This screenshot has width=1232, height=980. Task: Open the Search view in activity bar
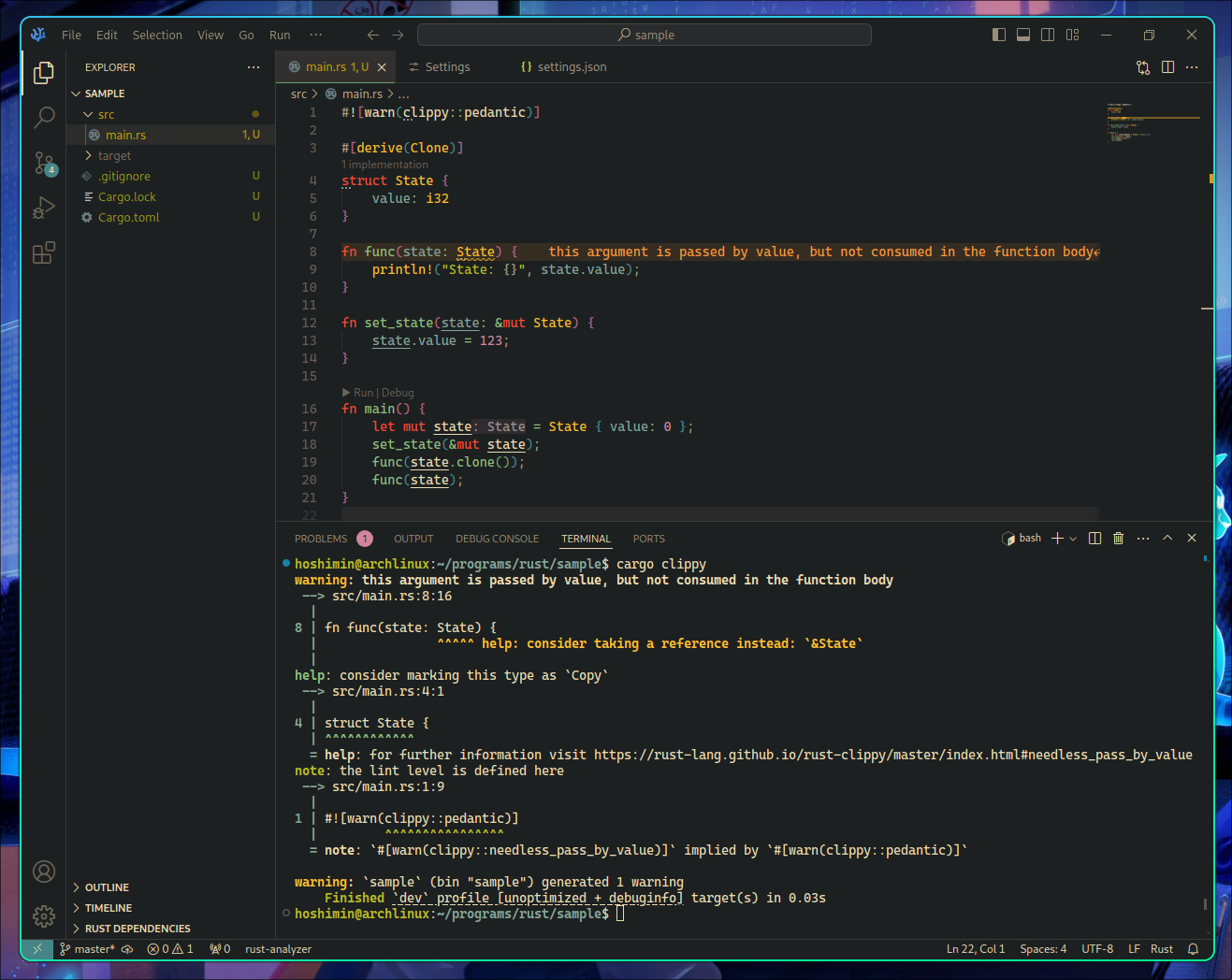pyautogui.click(x=44, y=117)
